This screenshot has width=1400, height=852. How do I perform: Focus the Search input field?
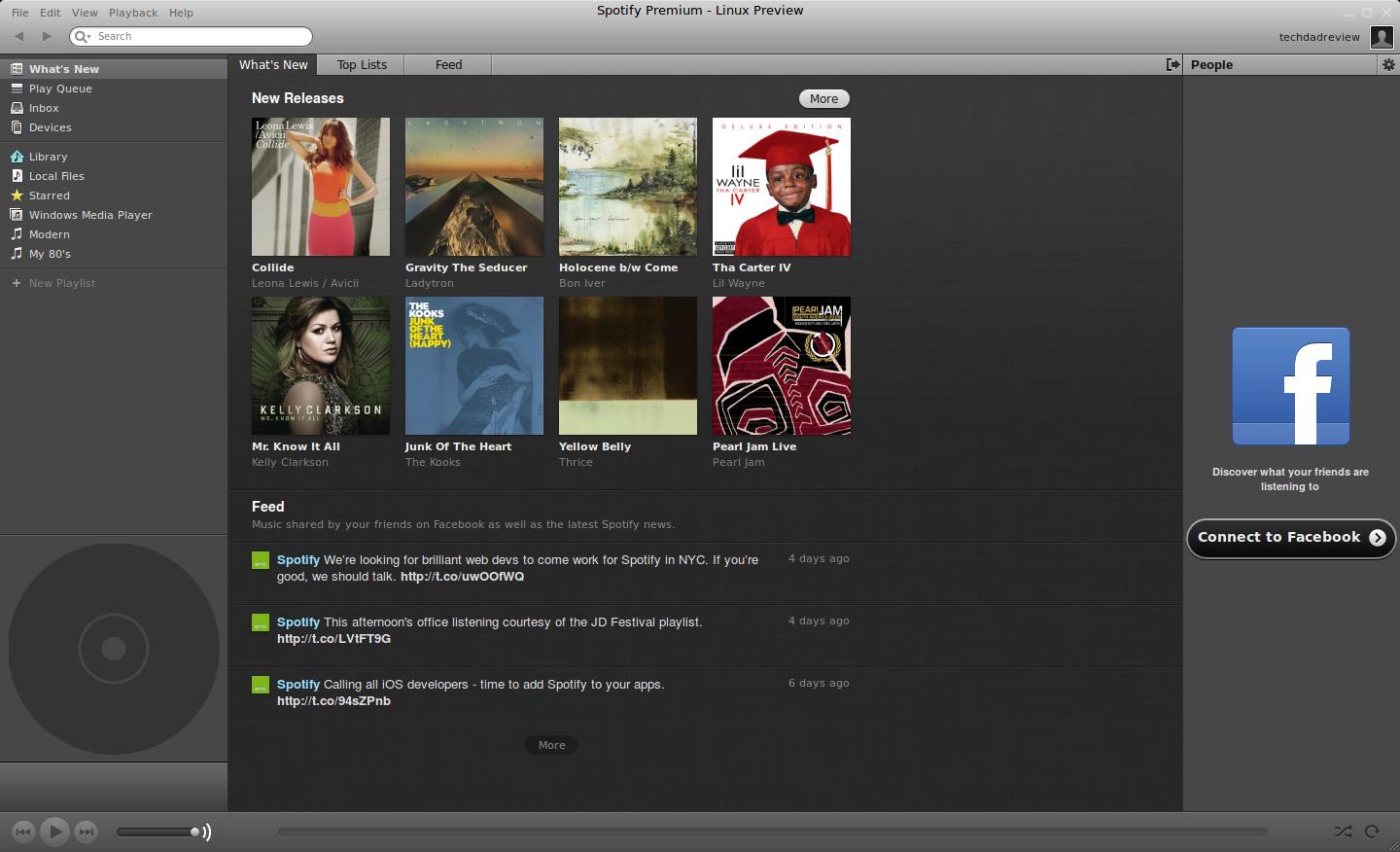point(191,36)
